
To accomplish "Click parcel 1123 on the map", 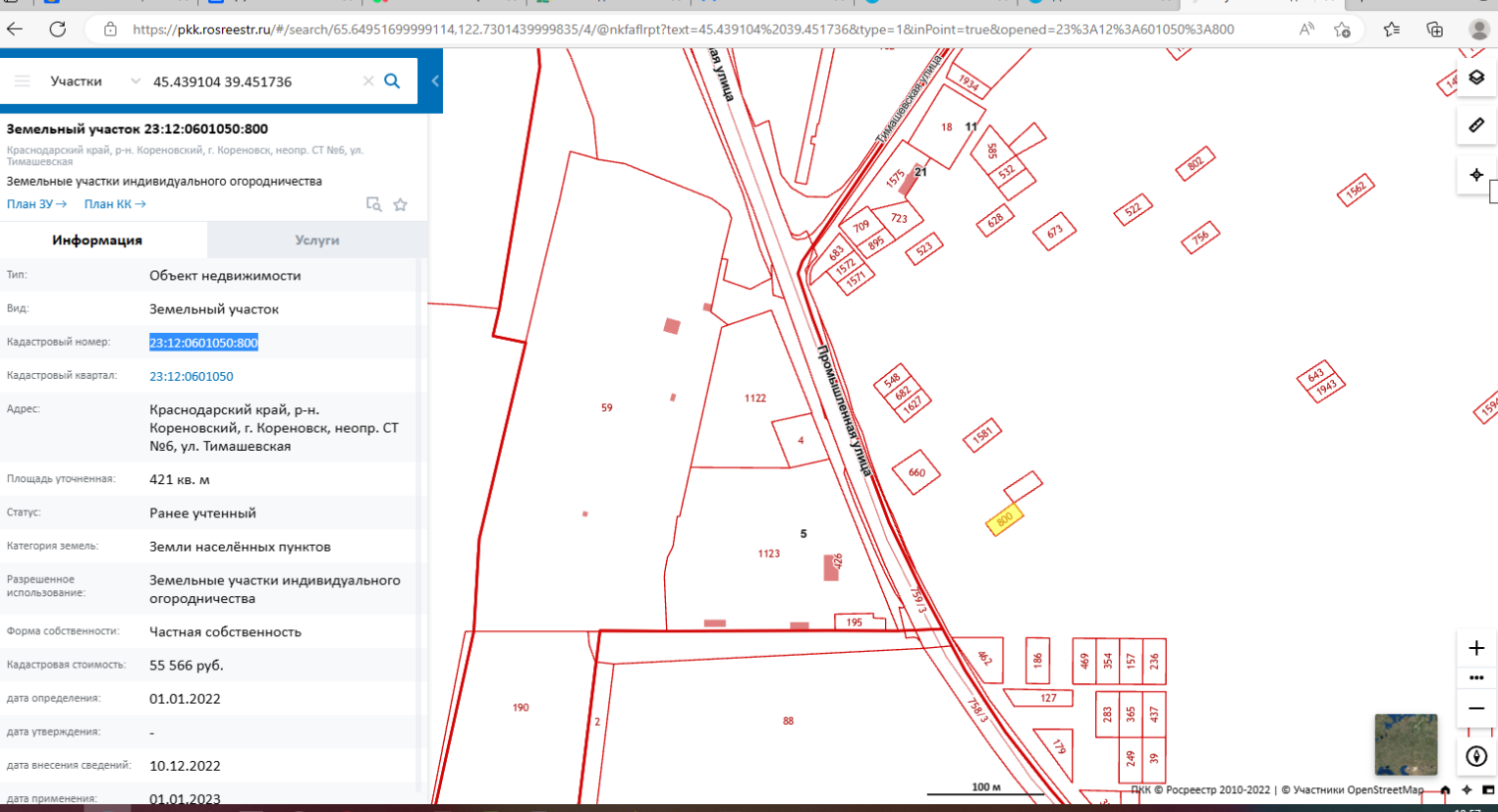I will [x=769, y=554].
